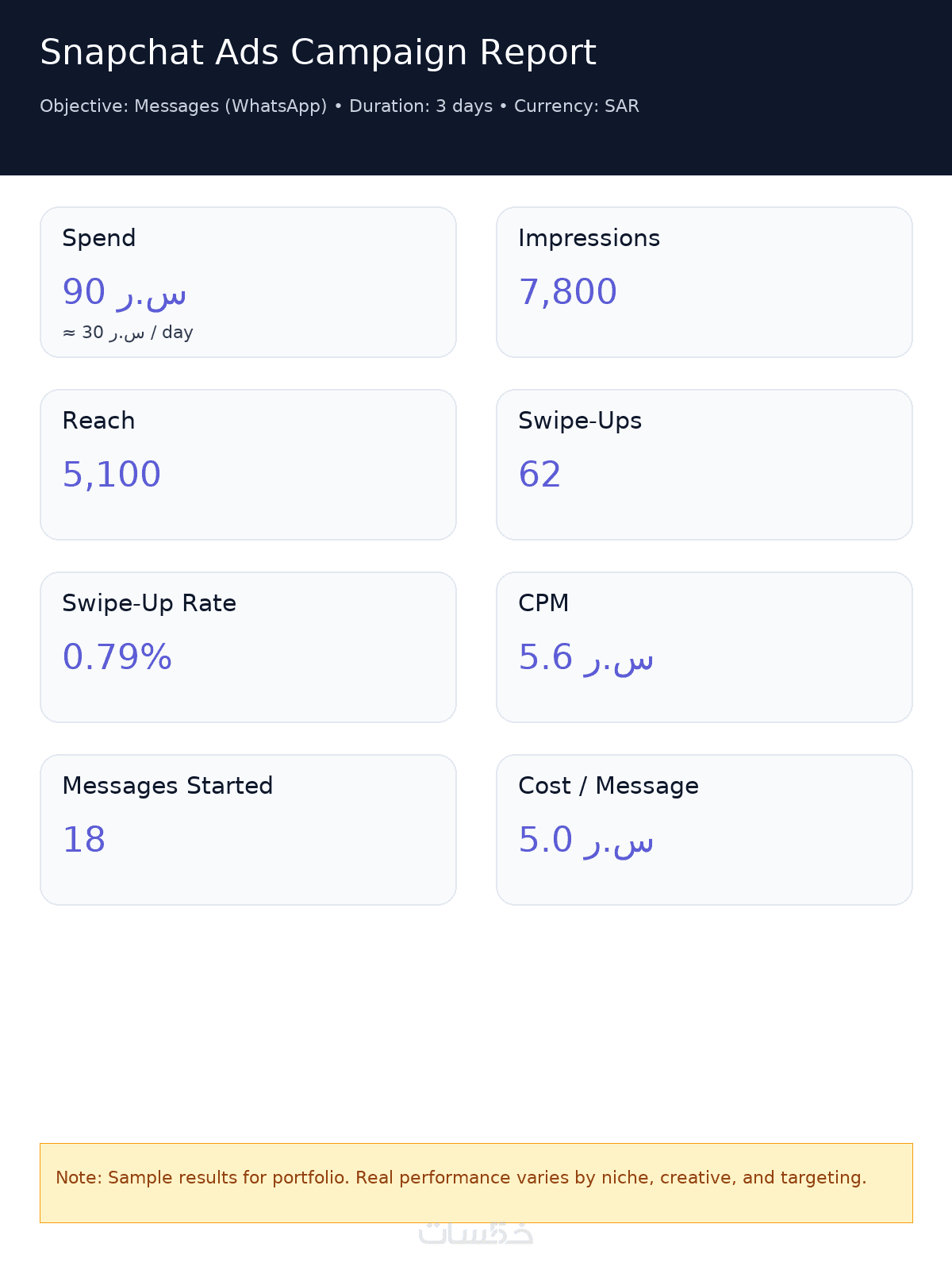
Task: Click the 0.79% swipe-up rate value
Action: click(117, 657)
